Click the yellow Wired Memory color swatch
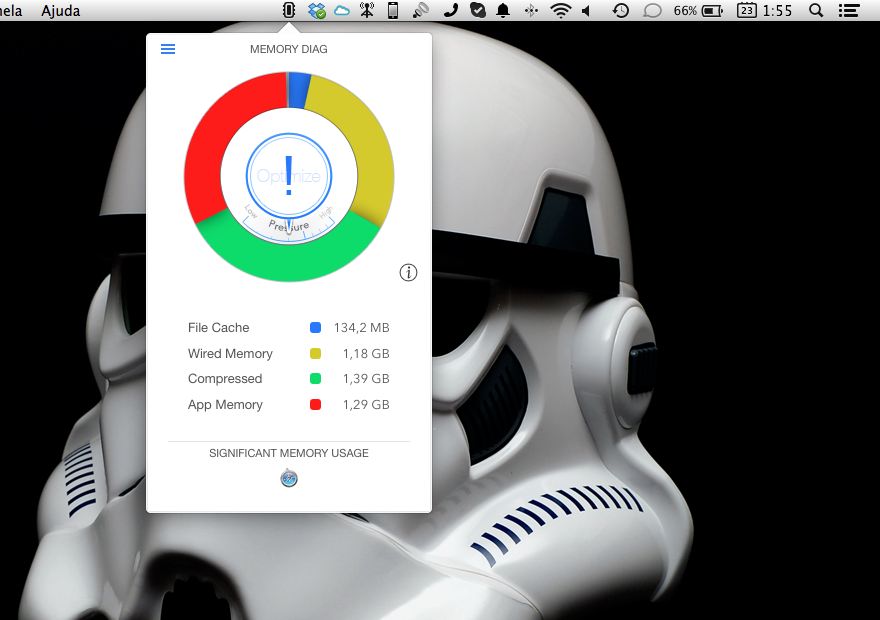The height and width of the screenshot is (620, 880). 315,353
